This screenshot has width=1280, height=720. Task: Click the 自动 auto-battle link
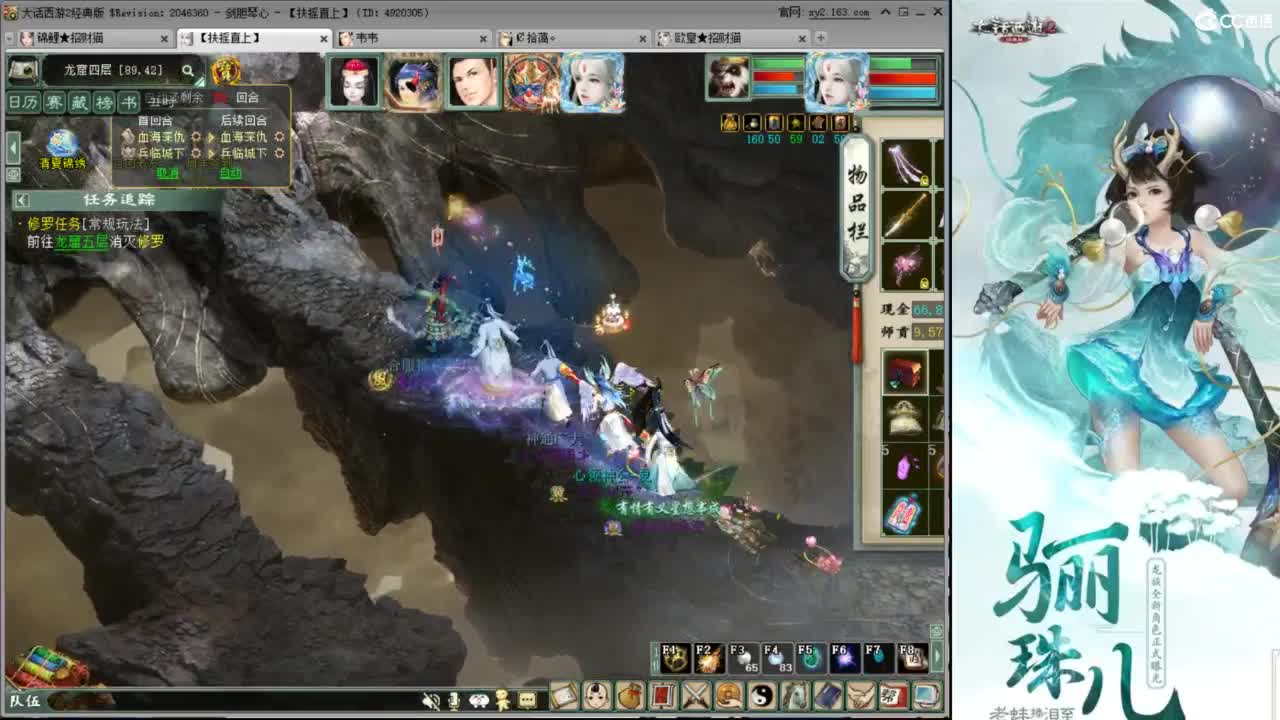coord(231,173)
